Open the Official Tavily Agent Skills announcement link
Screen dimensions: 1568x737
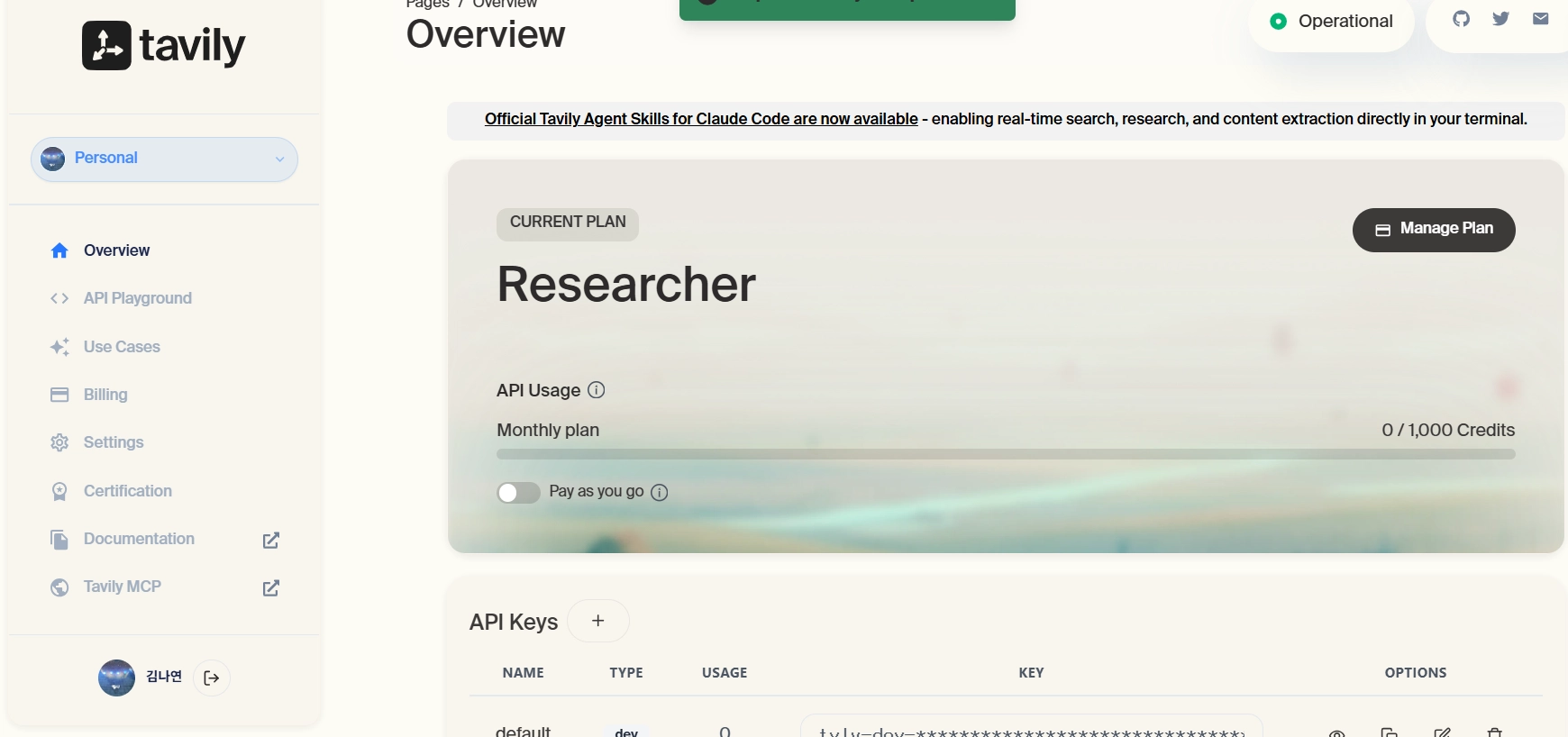701,119
